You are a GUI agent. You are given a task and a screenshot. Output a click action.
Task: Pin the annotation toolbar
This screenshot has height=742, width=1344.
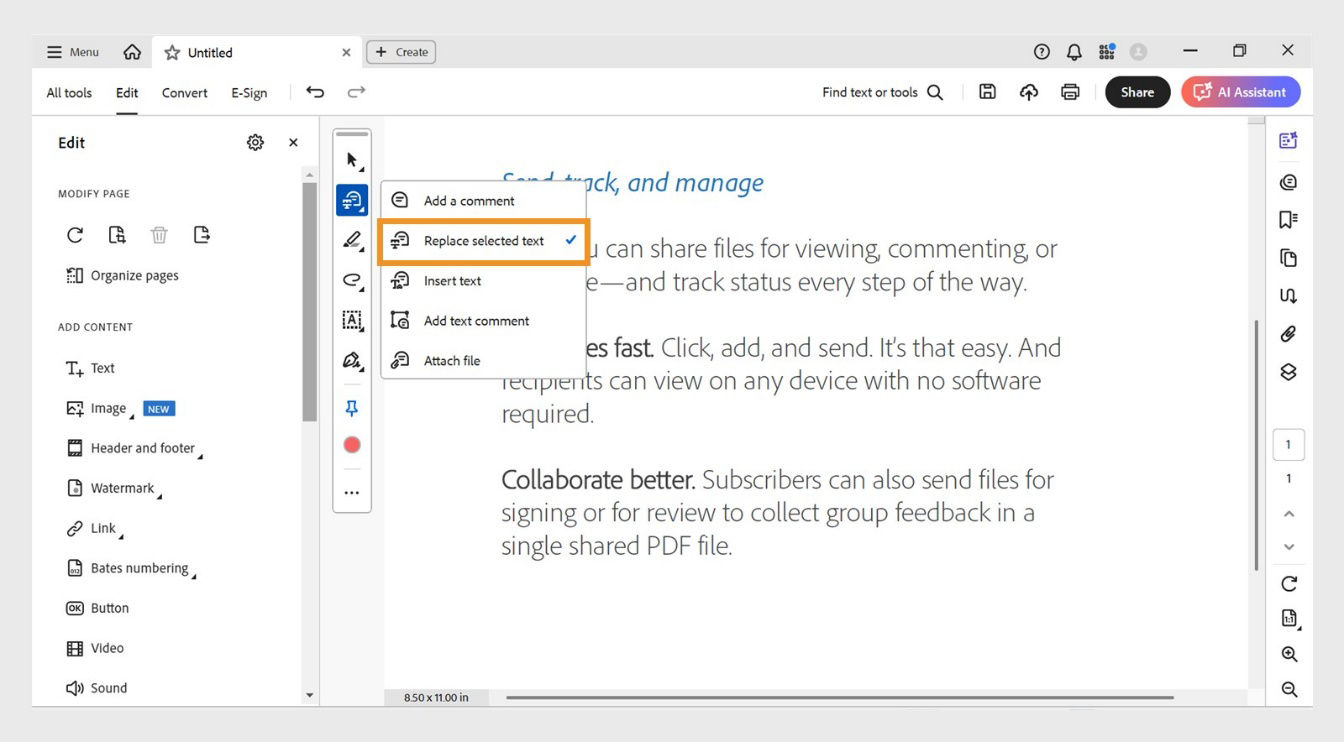pos(351,407)
